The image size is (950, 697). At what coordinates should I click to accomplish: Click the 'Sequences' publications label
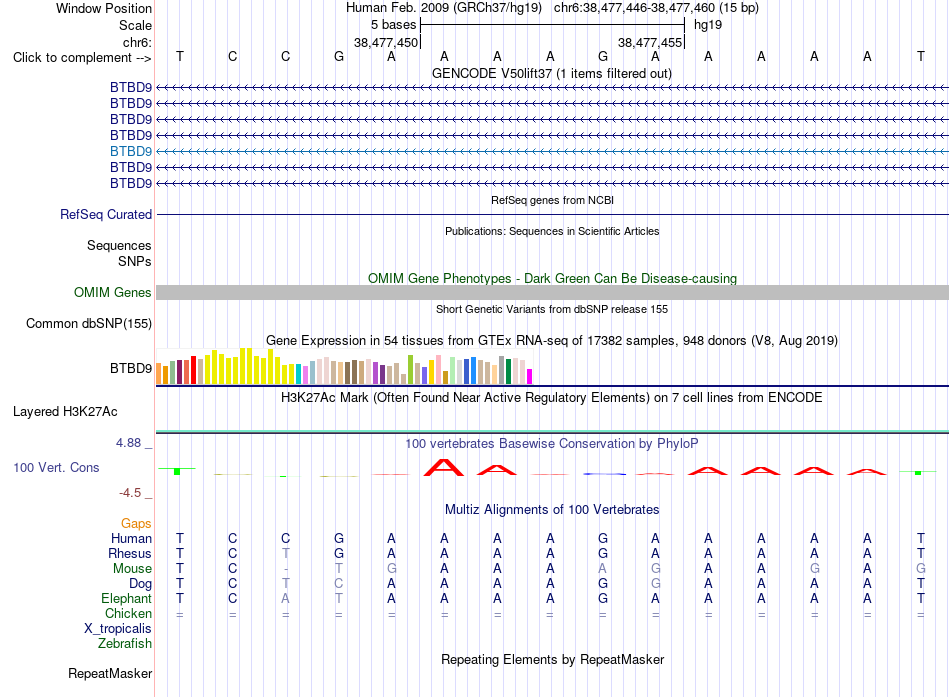[119, 245]
